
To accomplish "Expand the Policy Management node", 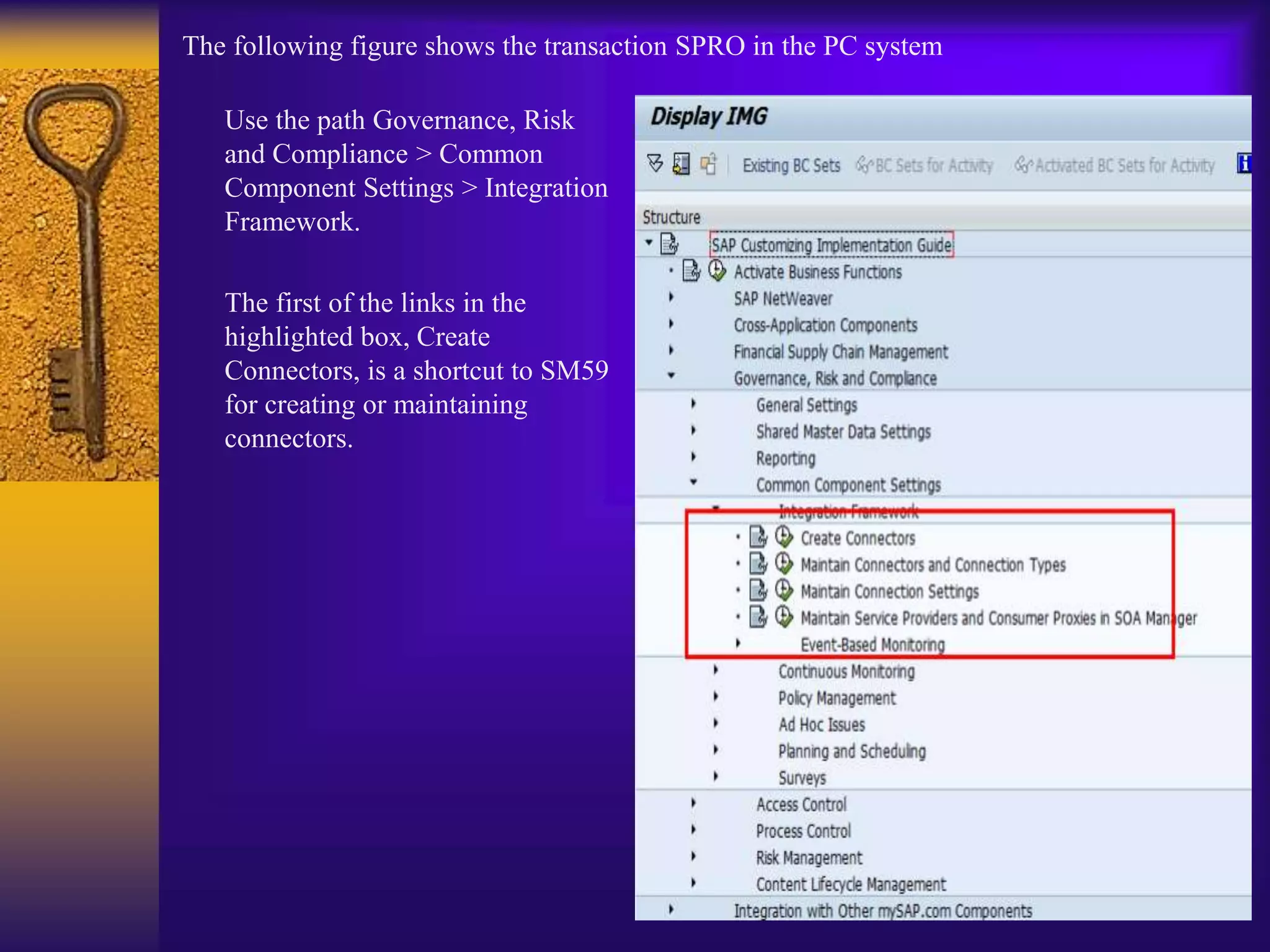I will point(716,697).
